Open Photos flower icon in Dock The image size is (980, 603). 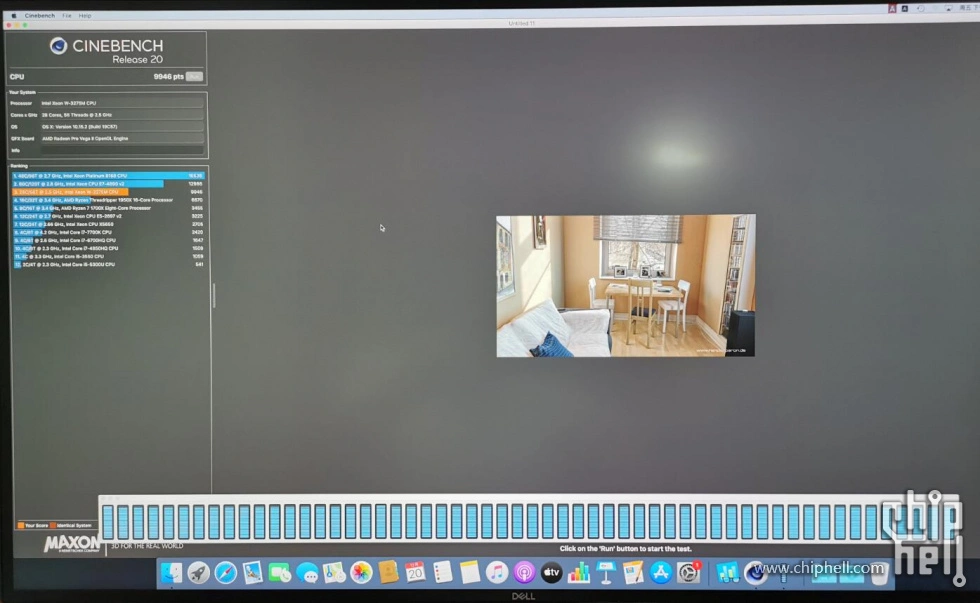point(361,572)
